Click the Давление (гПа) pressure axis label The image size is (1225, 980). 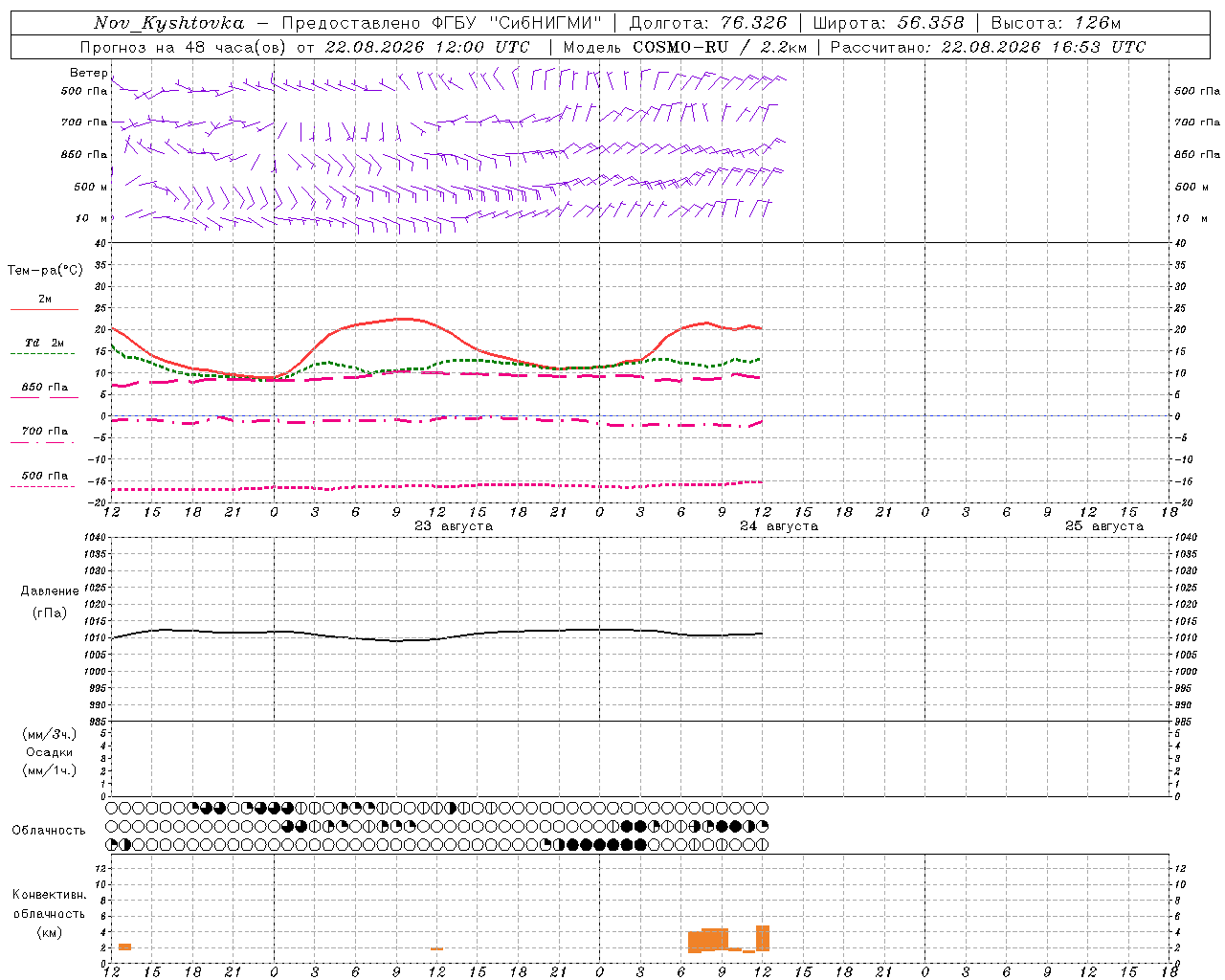(x=50, y=602)
